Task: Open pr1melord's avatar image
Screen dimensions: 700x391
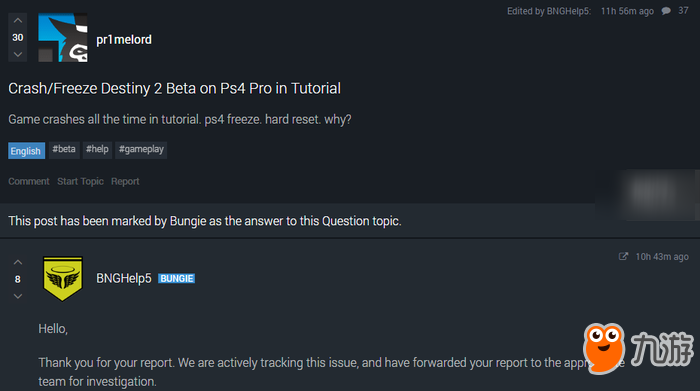Action: (62, 37)
